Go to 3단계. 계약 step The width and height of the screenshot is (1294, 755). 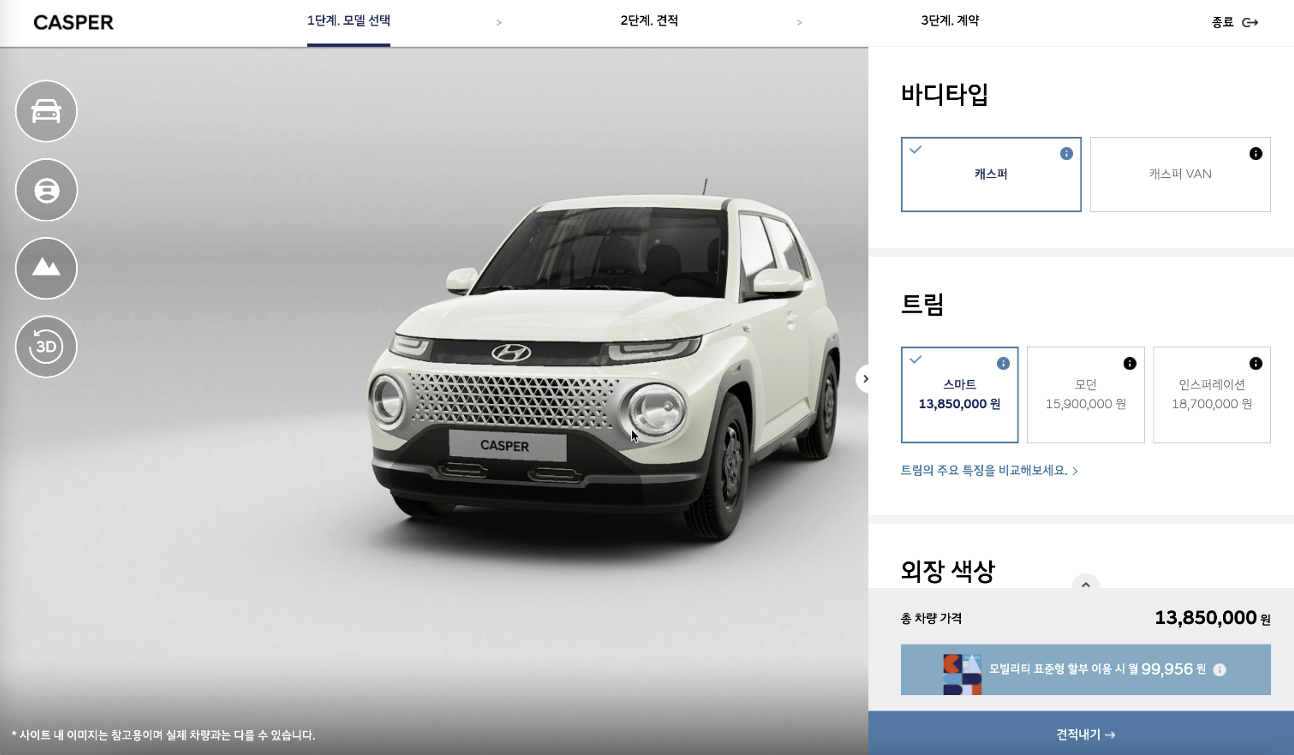coord(950,21)
